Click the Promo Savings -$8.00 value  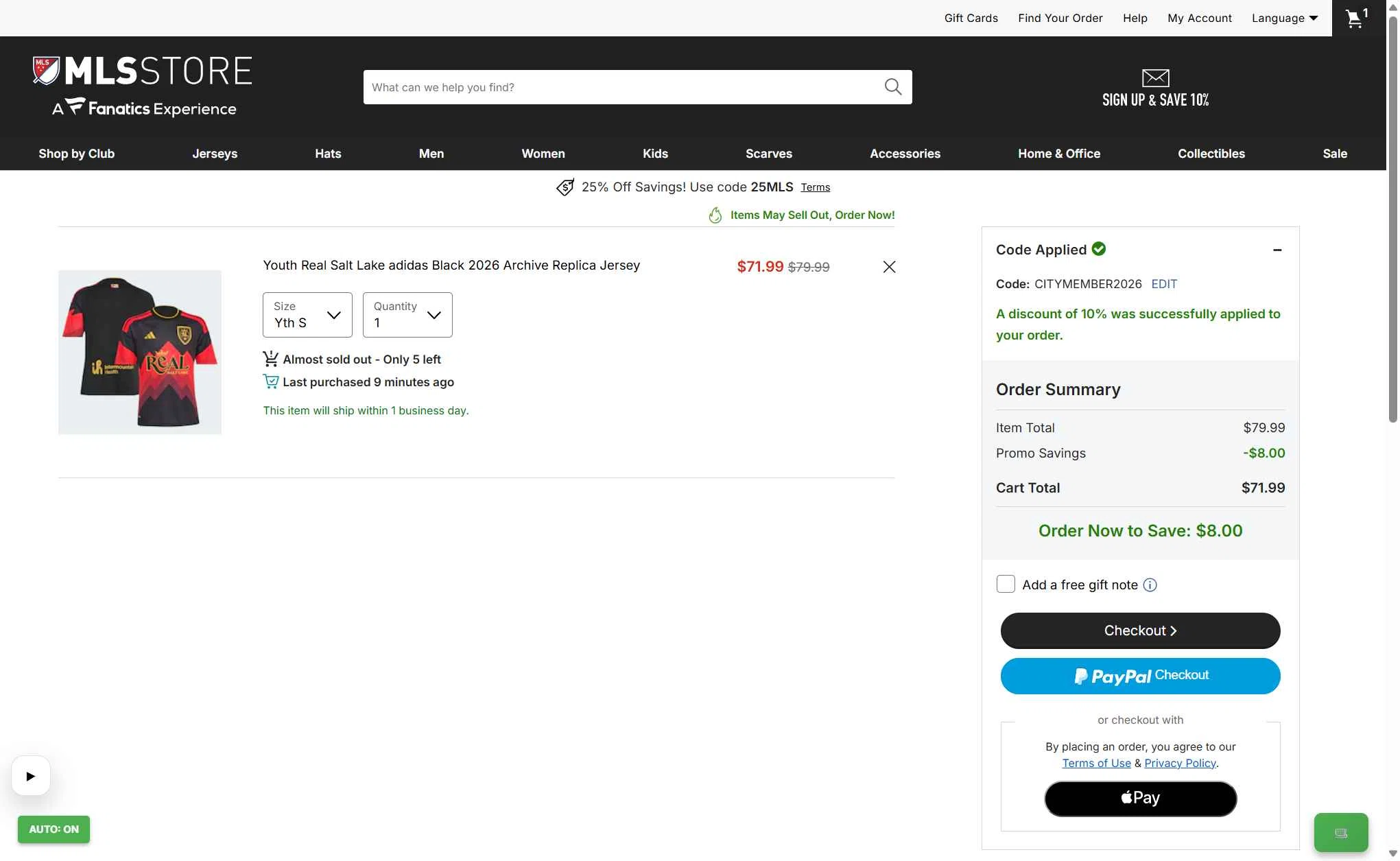(1263, 453)
